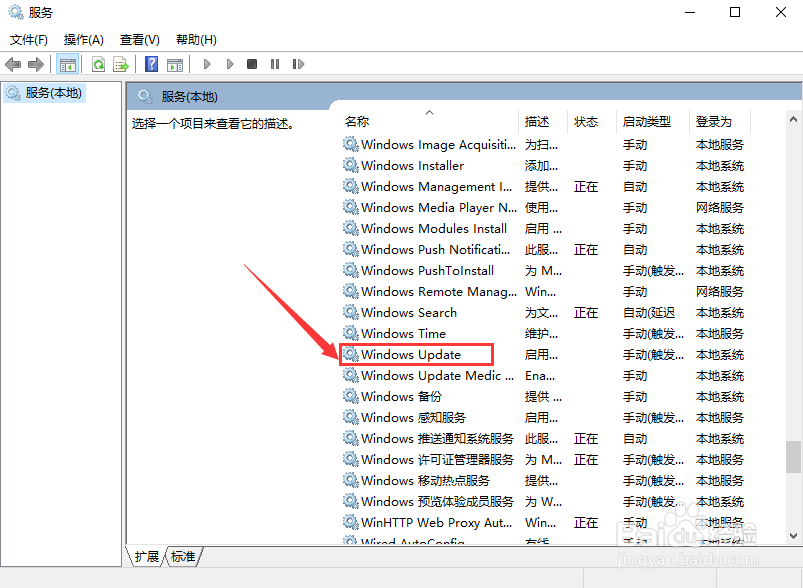Click the gear icon beside Windows Installer
The image size is (803, 588).
(351, 165)
